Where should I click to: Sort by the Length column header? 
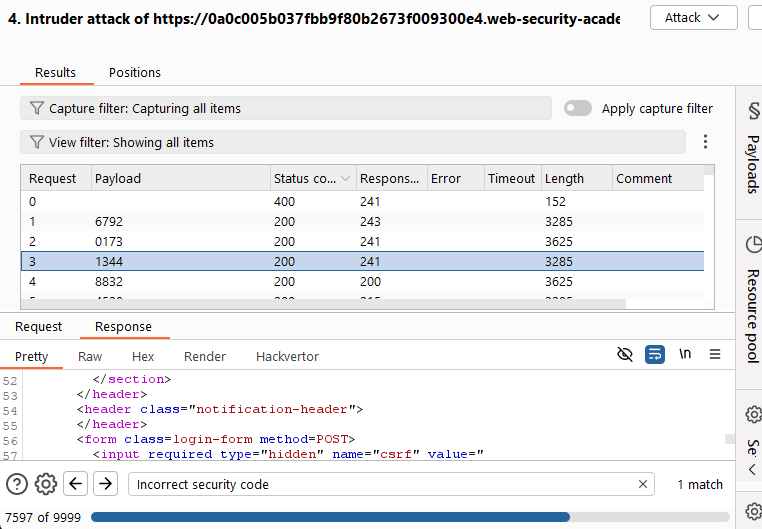[577, 178]
